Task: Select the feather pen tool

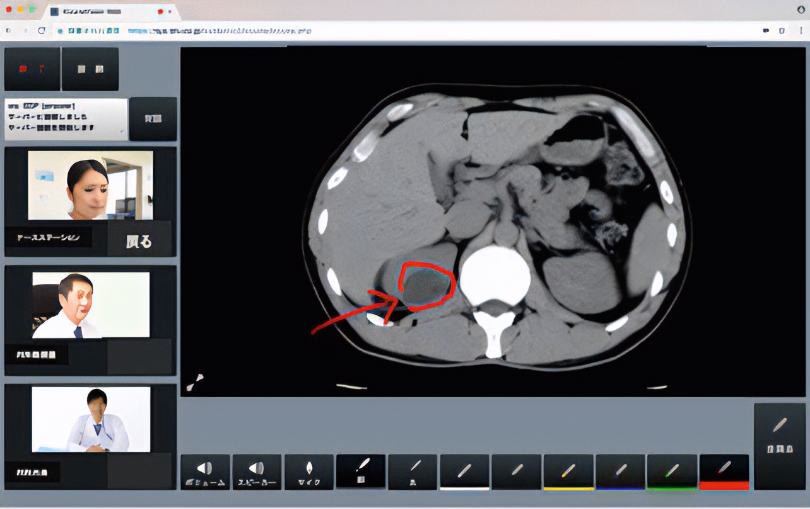Action: tap(361, 471)
